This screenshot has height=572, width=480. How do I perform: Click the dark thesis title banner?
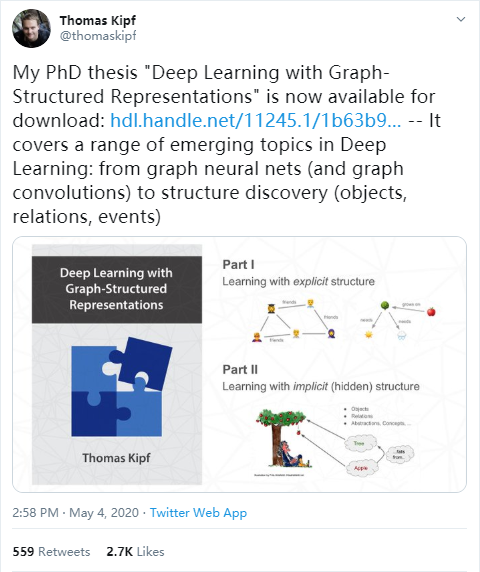[x=117, y=289]
